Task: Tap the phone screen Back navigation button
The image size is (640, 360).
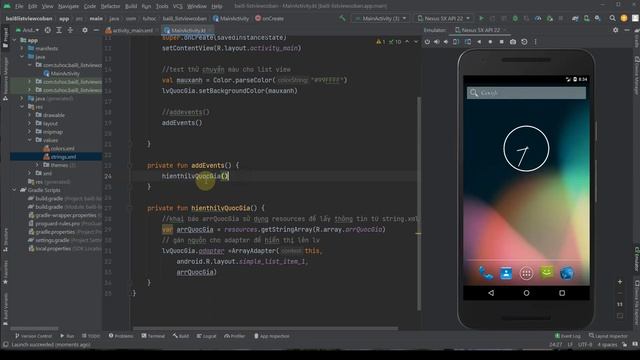Action: (491, 293)
